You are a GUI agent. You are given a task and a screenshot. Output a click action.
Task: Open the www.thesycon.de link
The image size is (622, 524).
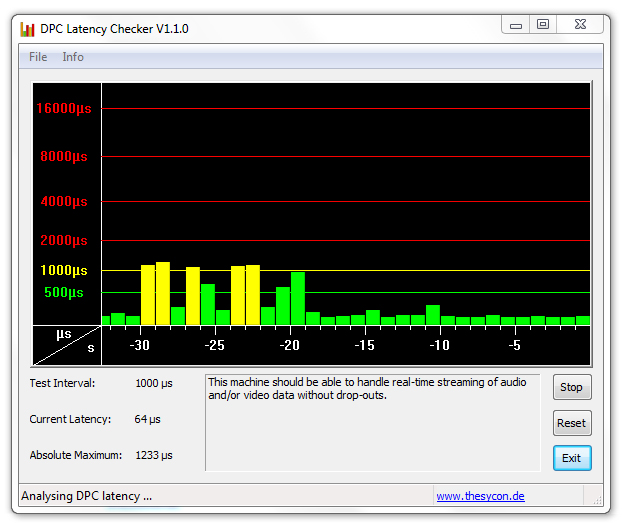pyautogui.click(x=480, y=496)
